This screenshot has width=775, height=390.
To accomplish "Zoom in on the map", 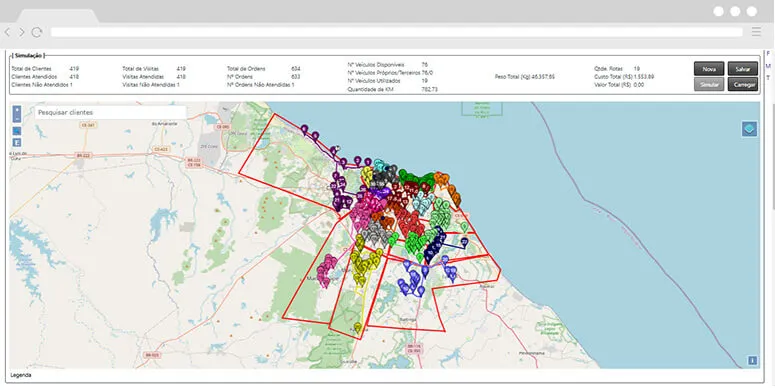I will pyautogui.click(x=17, y=110).
